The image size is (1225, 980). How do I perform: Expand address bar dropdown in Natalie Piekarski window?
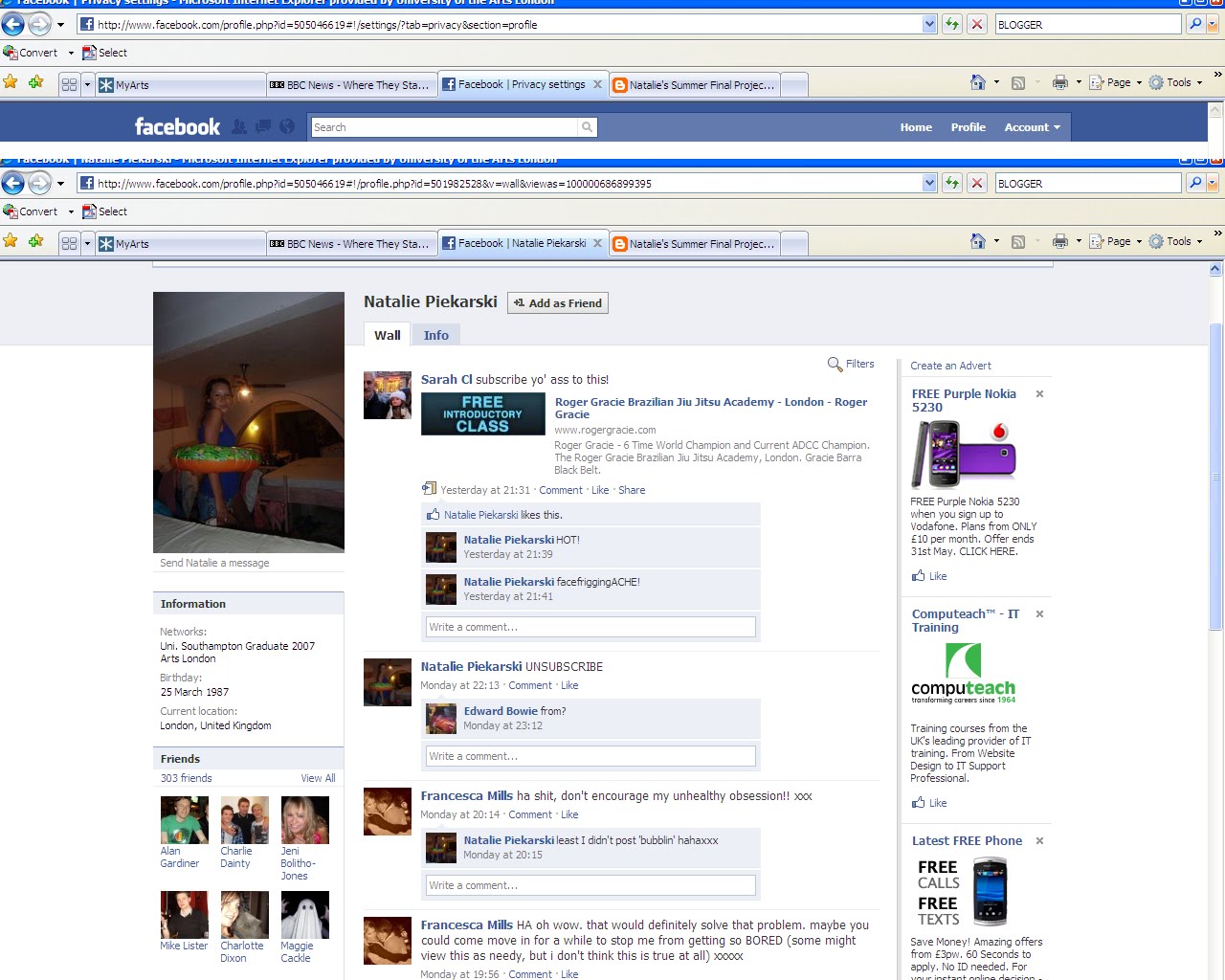coord(929,183)
